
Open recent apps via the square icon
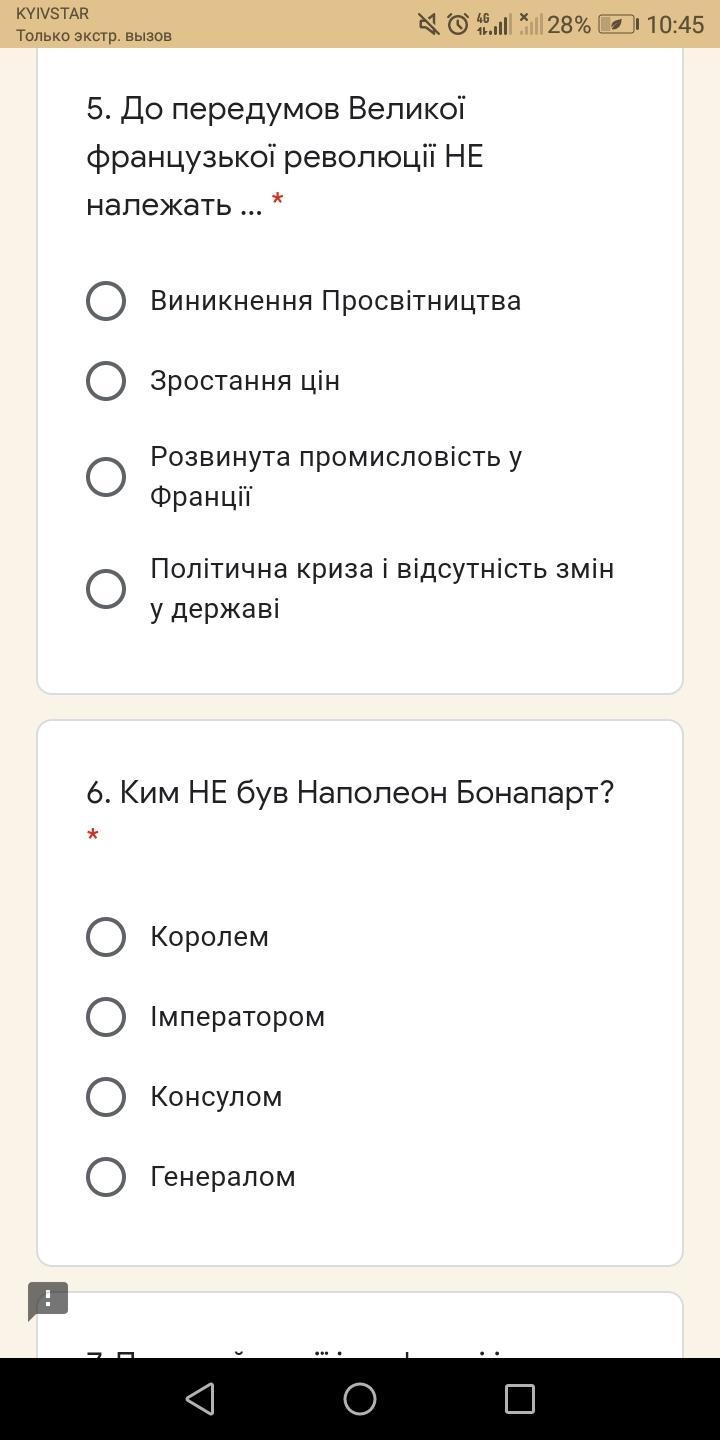point(520,1398)
